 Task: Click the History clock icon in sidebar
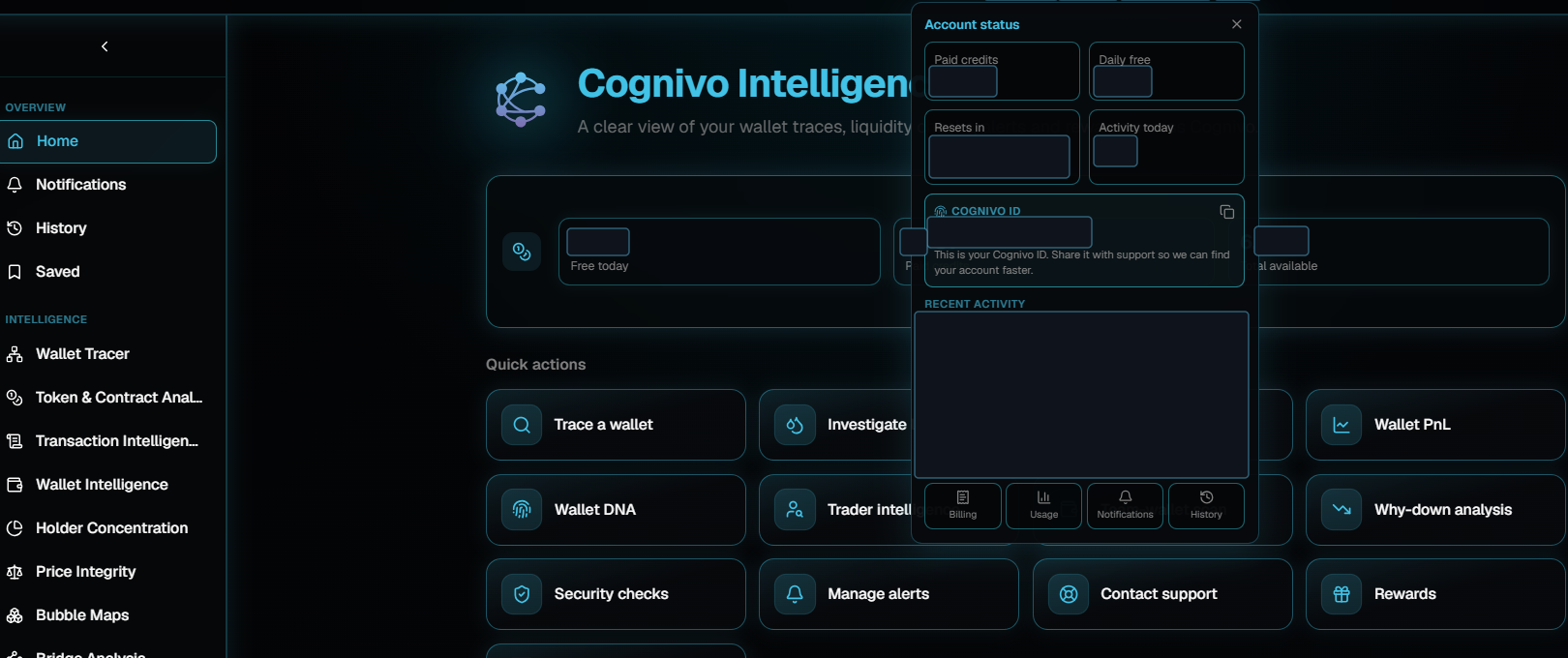(15, 228)
